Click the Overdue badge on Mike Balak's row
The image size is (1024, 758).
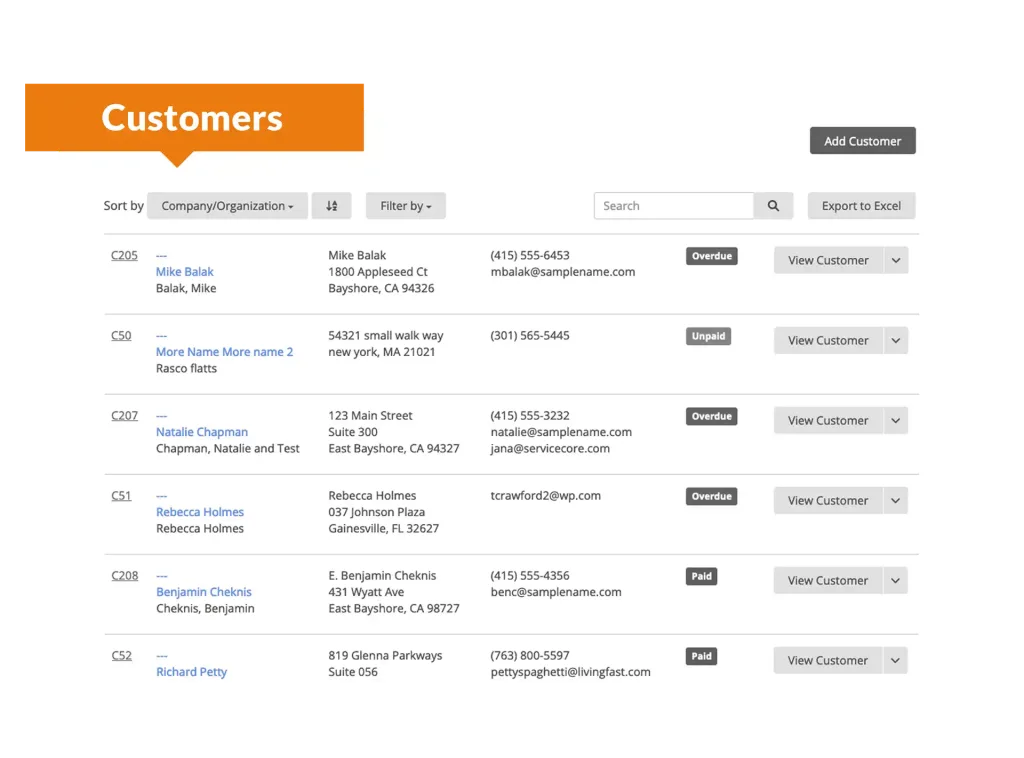pyautogui.click(x=711, y=256)
